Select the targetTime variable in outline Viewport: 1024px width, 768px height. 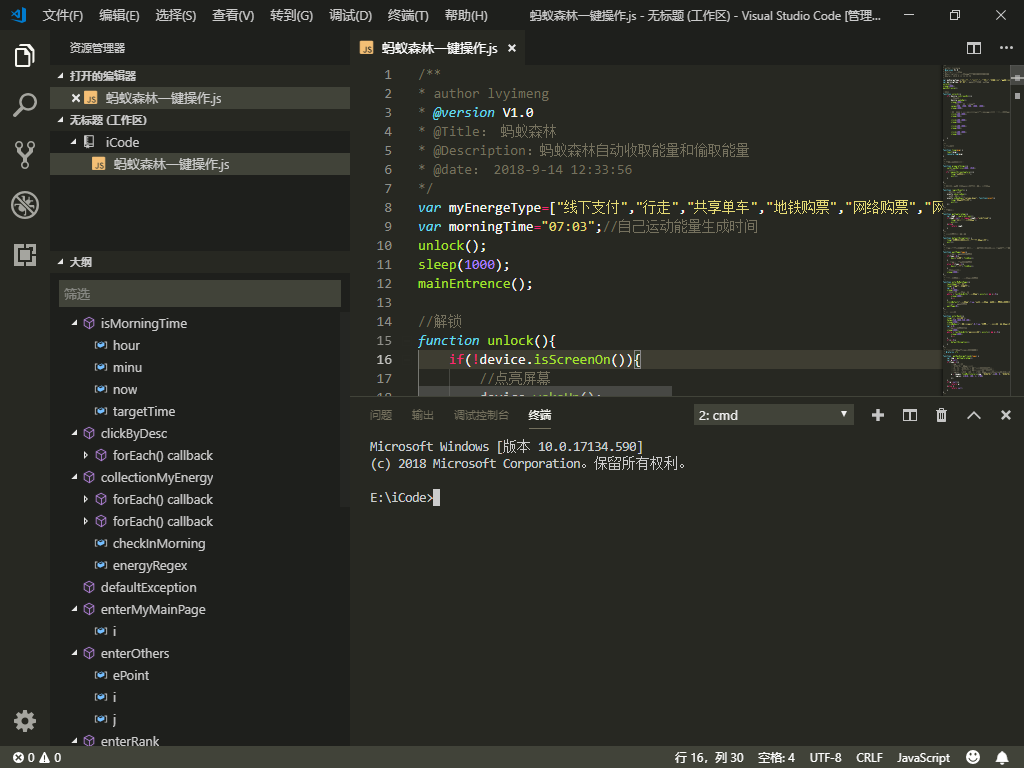144,411
